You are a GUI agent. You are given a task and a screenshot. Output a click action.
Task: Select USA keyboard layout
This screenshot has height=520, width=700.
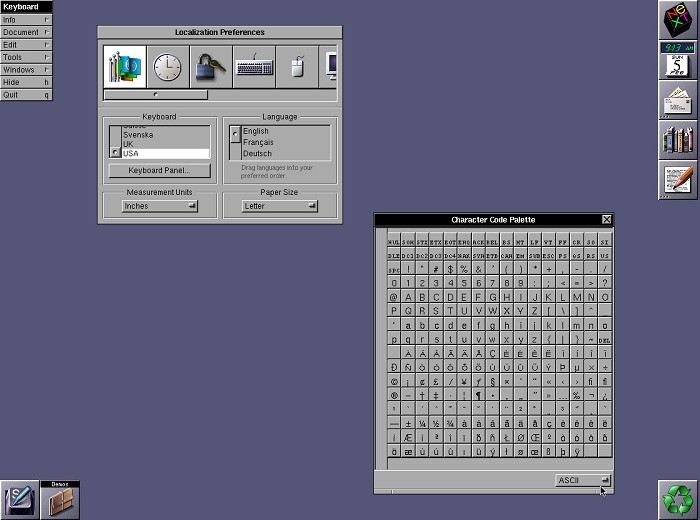[x=164, y=153]
